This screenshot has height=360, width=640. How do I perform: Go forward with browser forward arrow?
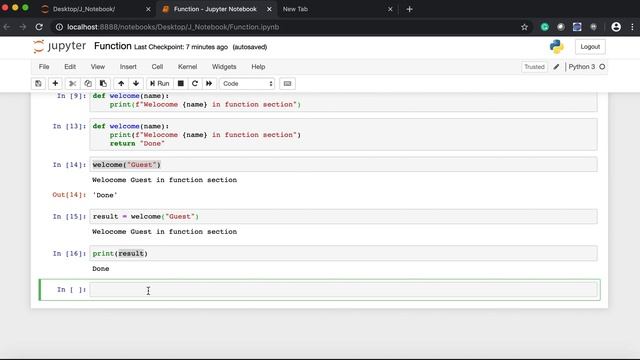(23, 27)
